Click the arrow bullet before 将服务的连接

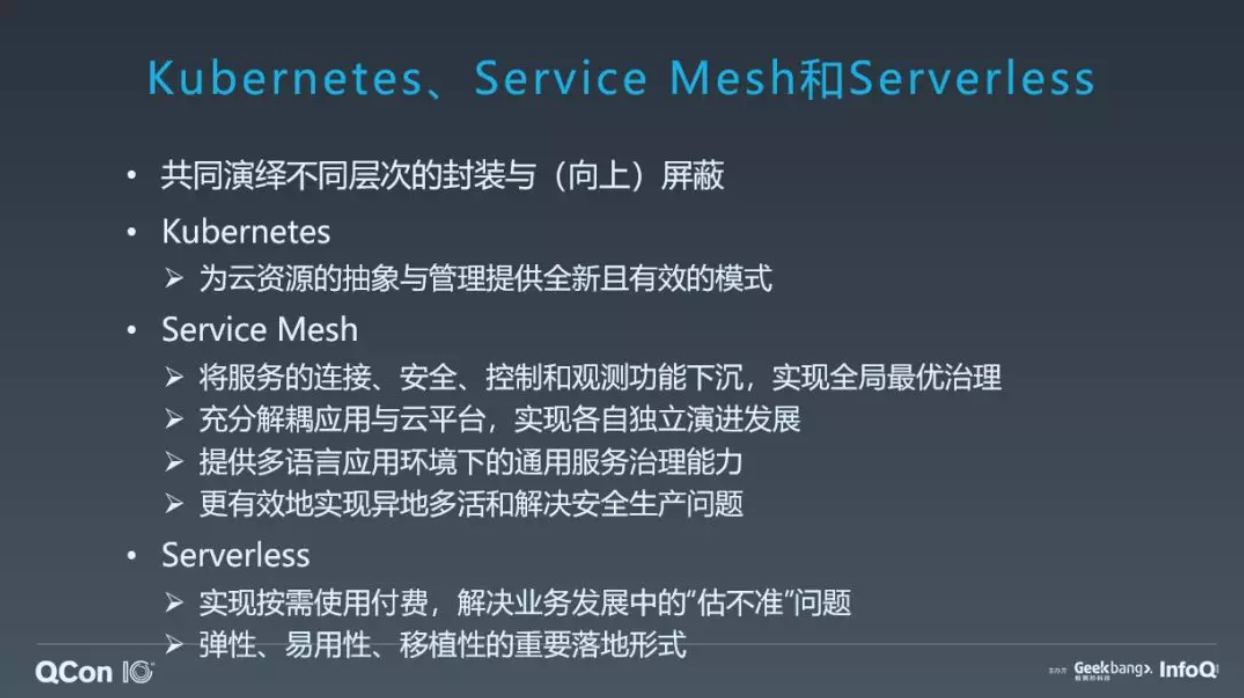click(175, 377)
